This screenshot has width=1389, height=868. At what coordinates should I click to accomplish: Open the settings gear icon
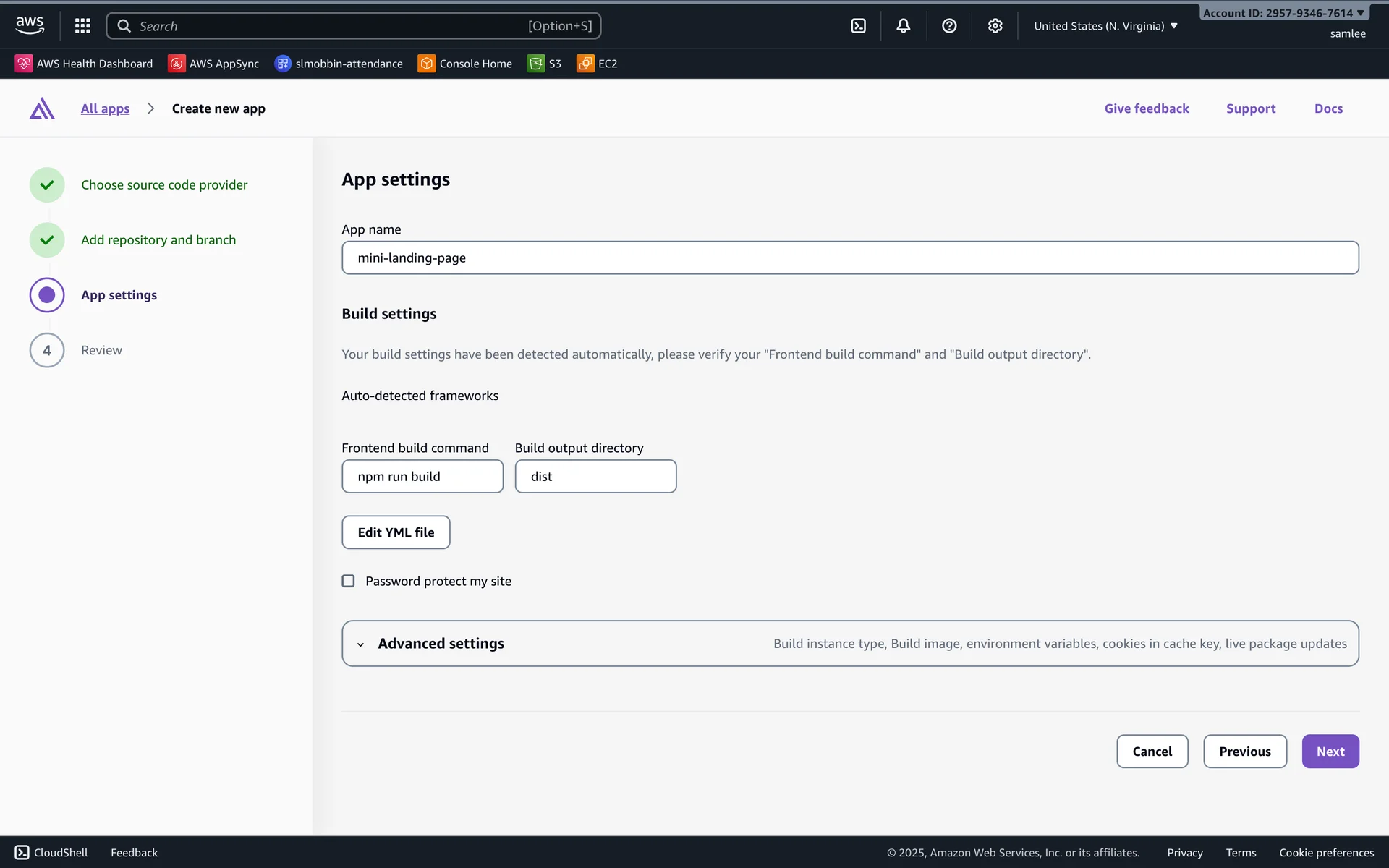(x=995, y=26)
